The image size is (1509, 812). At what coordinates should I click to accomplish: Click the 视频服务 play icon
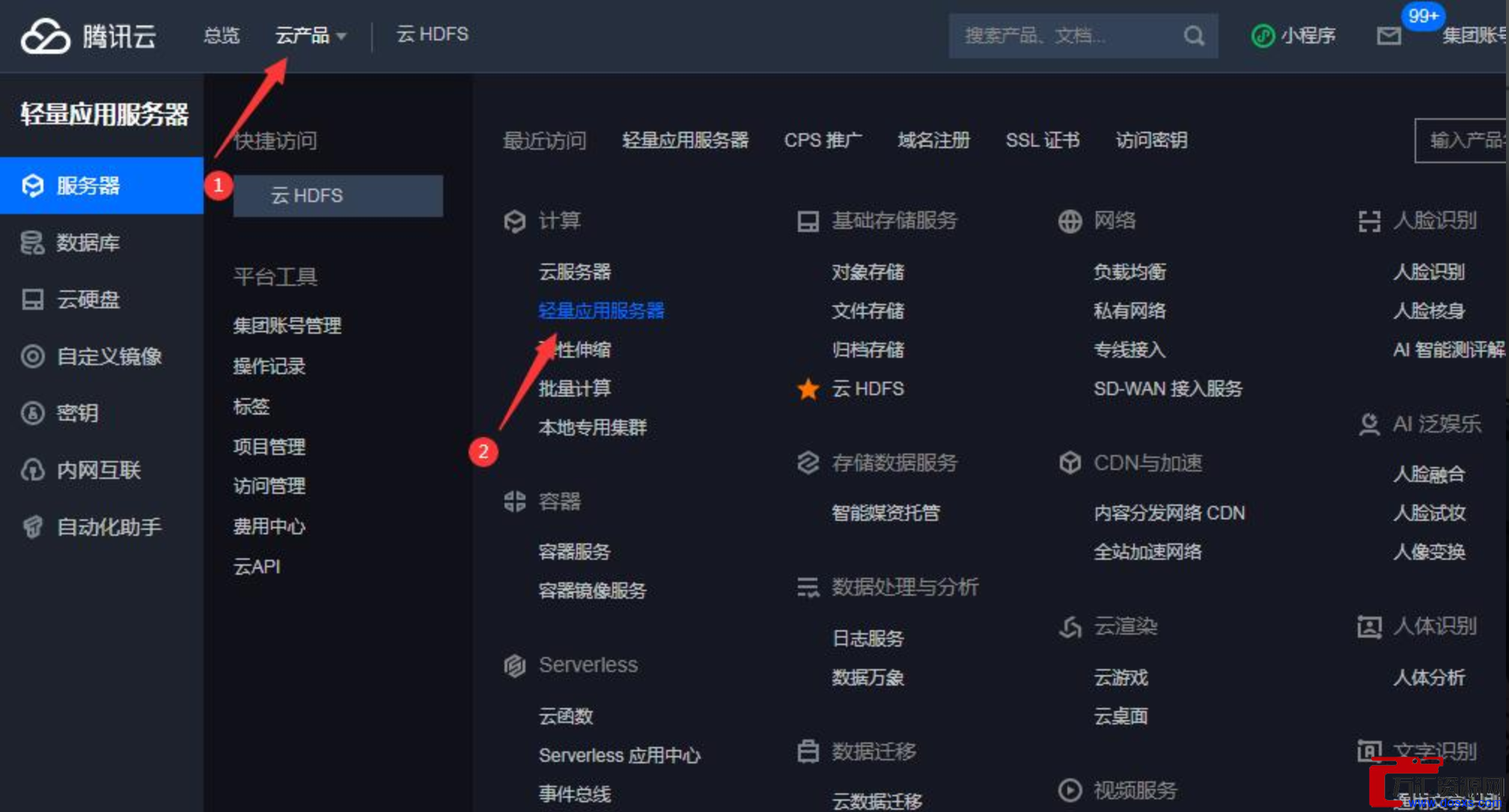click(x=1070, y=790)
